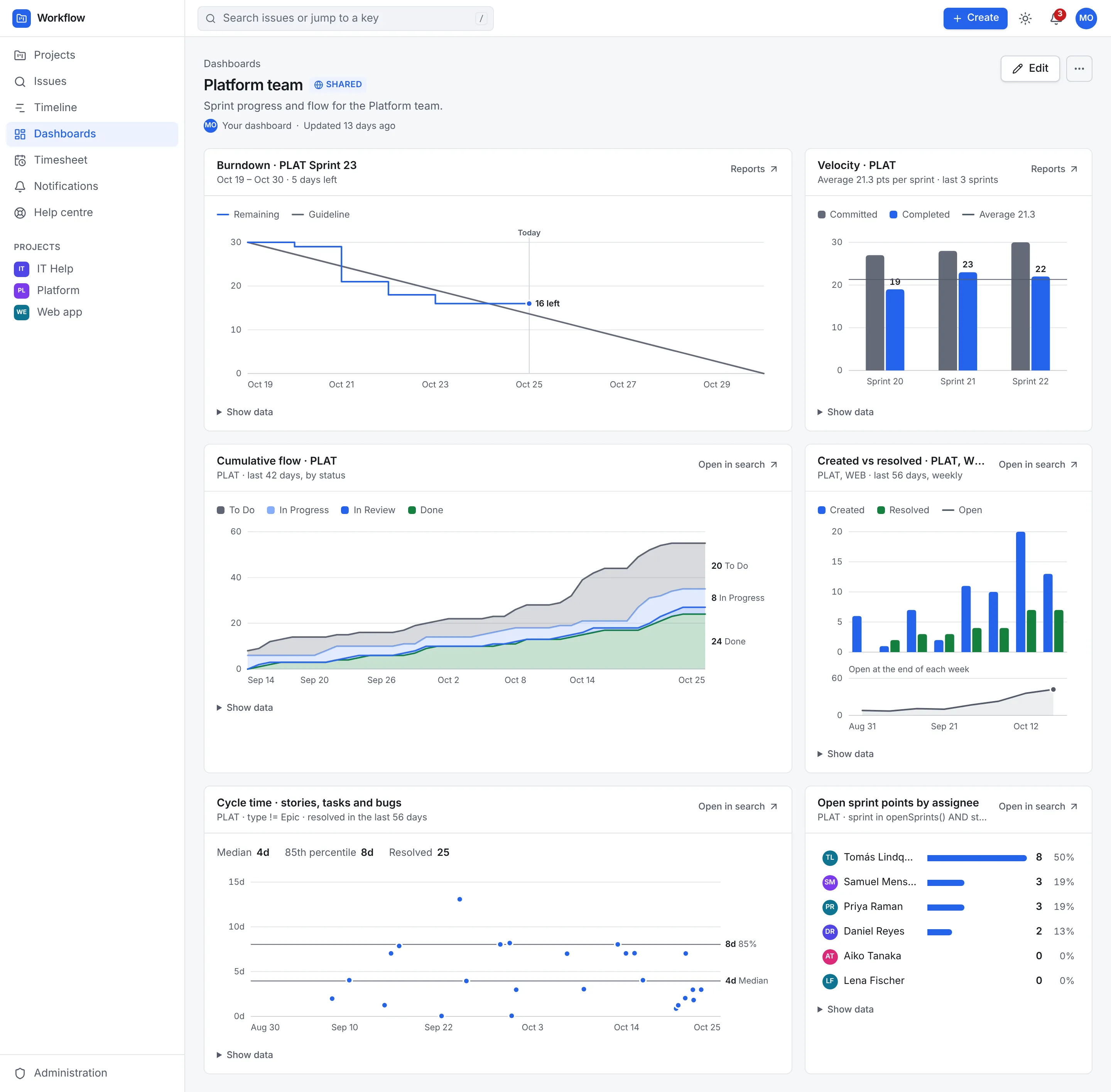
Task: Open Timeline from the sidebar
Action: pos(92,108)
